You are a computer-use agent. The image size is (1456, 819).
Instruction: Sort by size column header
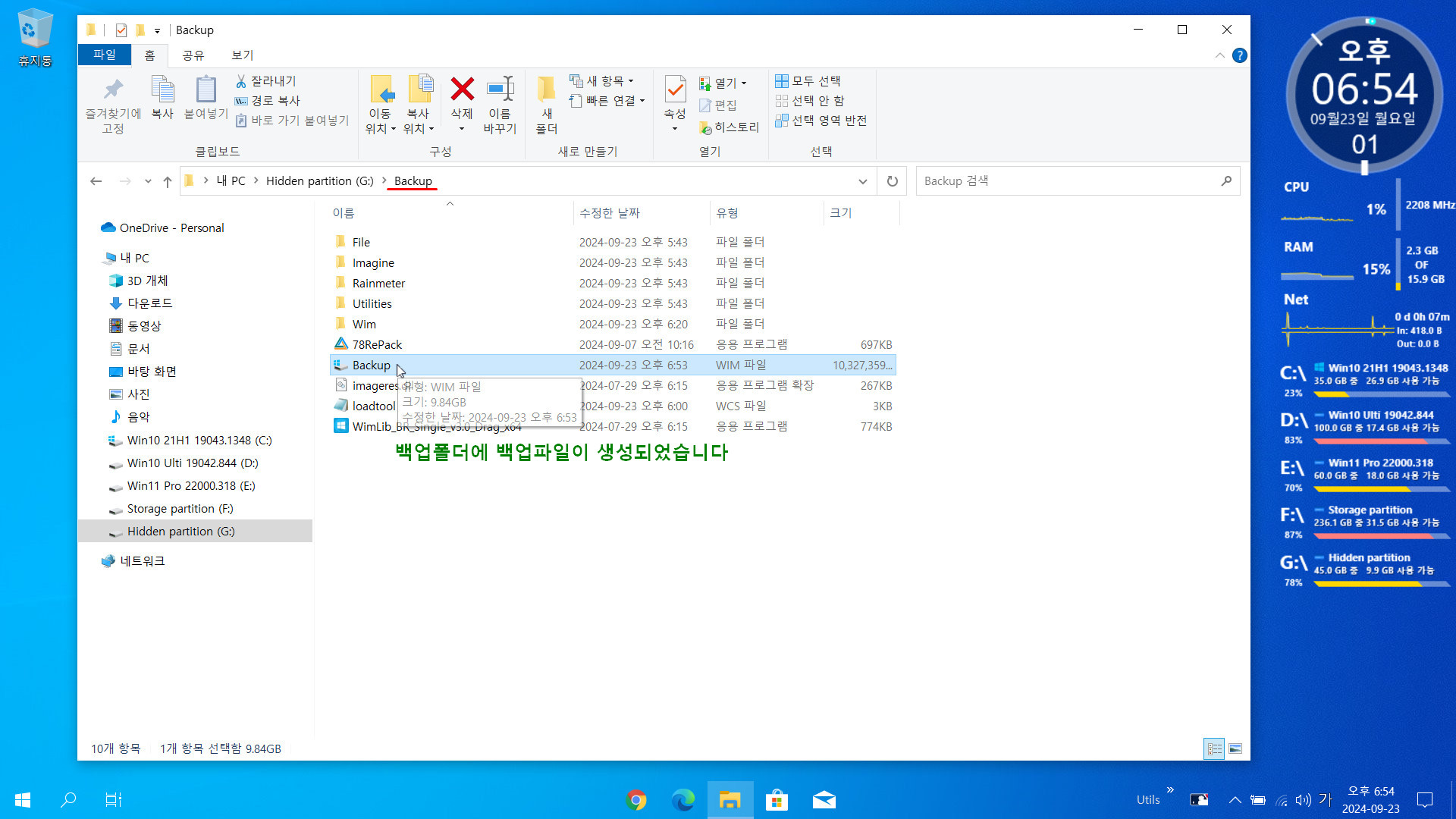pyautogui.click(x=861, y=213)
